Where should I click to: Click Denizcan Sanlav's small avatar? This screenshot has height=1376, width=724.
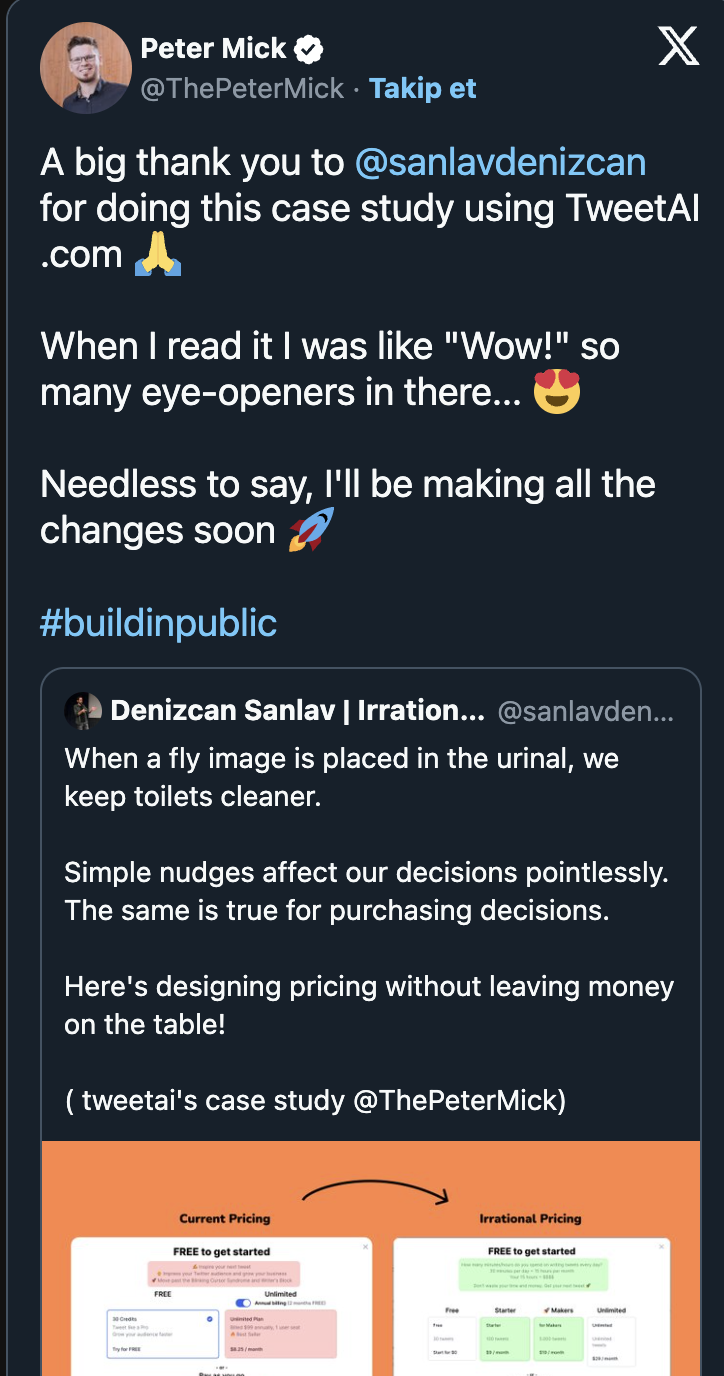[x=83, y=711]
